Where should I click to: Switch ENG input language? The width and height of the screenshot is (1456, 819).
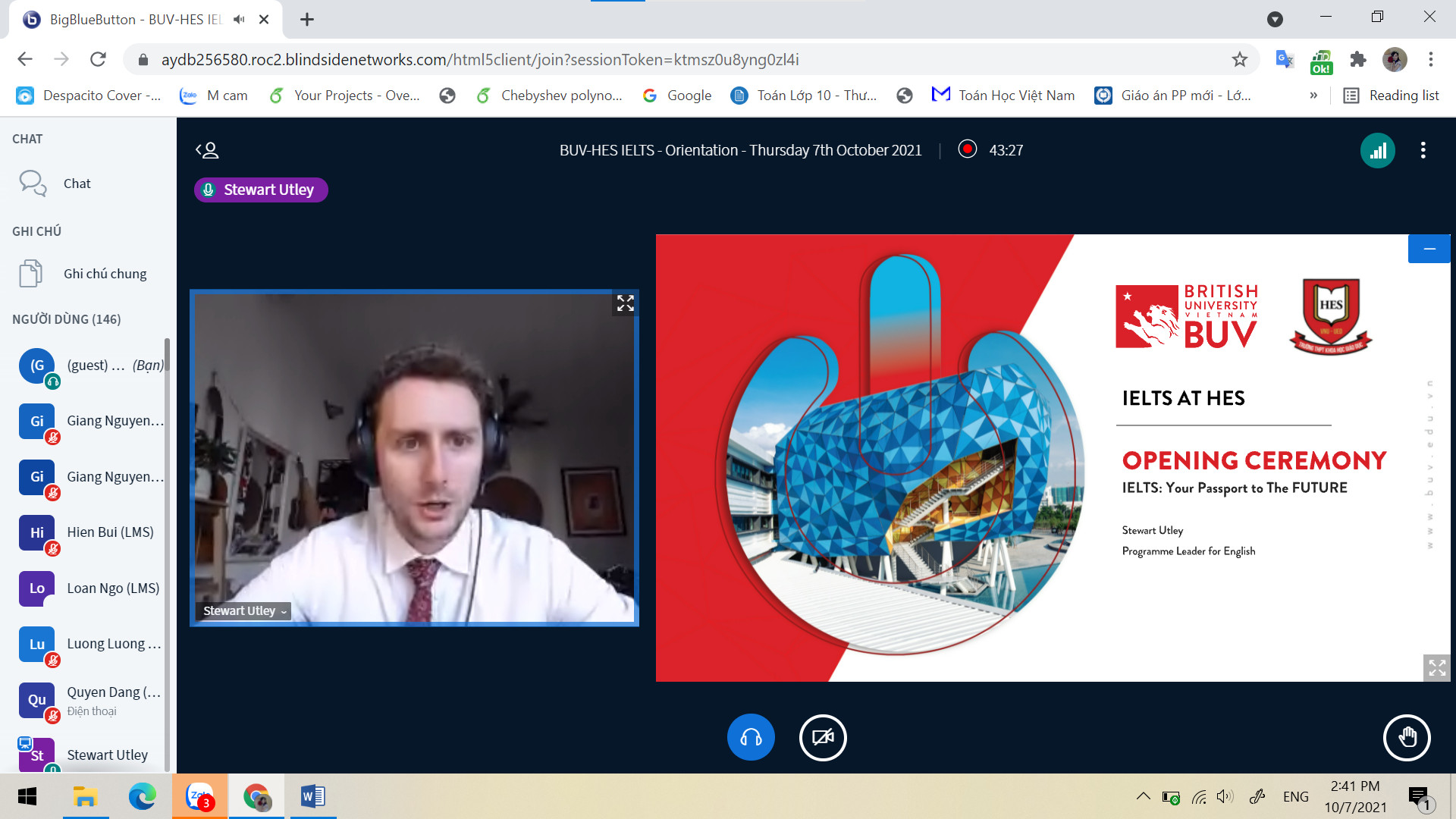pyautogui.click(x=1295, y=796)
